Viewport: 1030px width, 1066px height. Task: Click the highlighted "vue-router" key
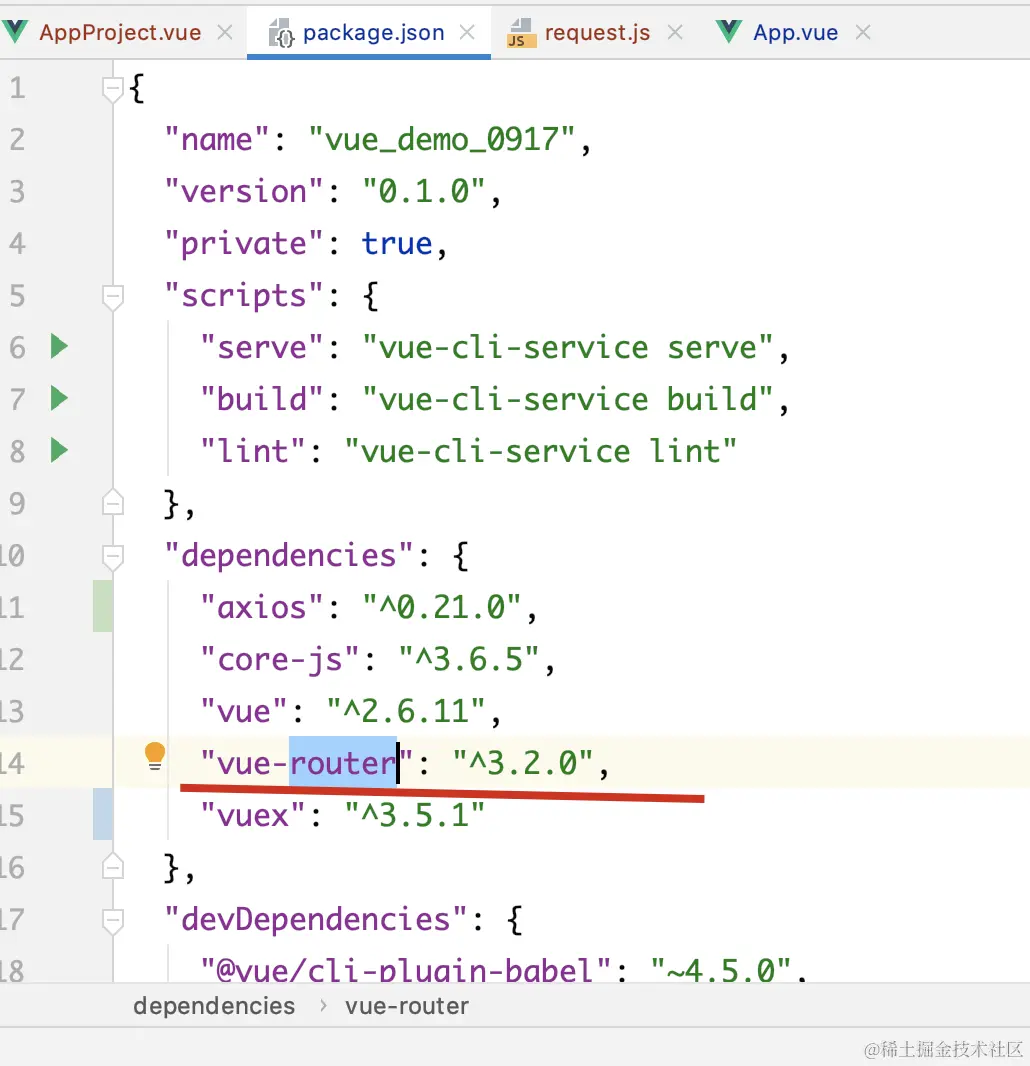coord(307,763)
